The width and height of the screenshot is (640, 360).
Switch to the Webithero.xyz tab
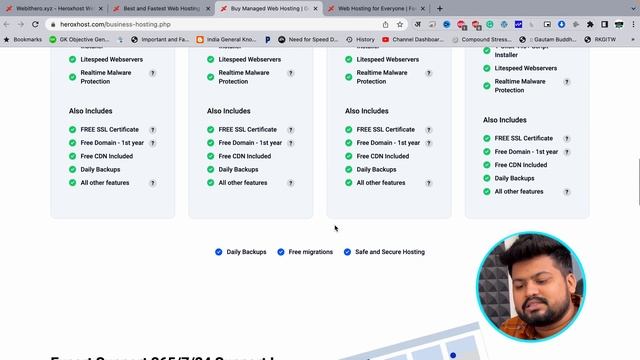[x=53, y=8]
